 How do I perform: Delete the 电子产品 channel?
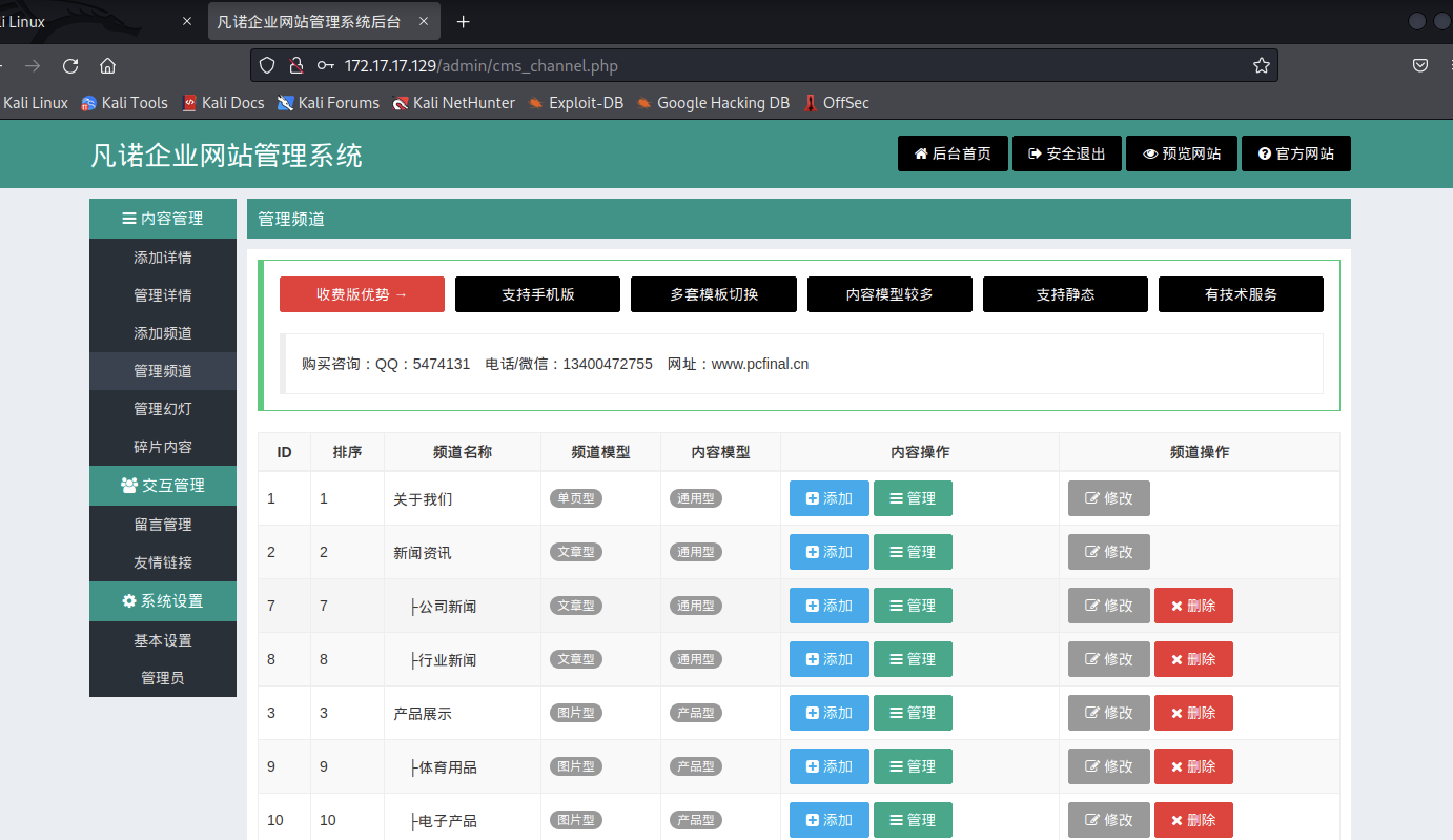(x=1193, y=820)
